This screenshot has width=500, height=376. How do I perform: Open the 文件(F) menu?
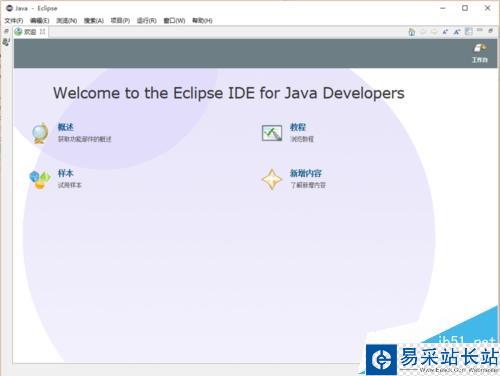click(14, 21)
